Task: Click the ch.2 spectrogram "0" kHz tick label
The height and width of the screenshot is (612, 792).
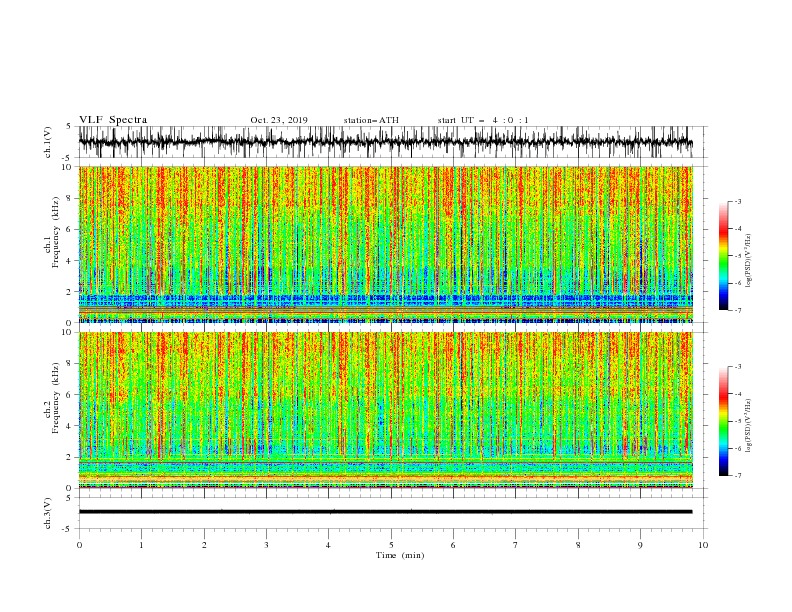Action: (x=70, y=488)
